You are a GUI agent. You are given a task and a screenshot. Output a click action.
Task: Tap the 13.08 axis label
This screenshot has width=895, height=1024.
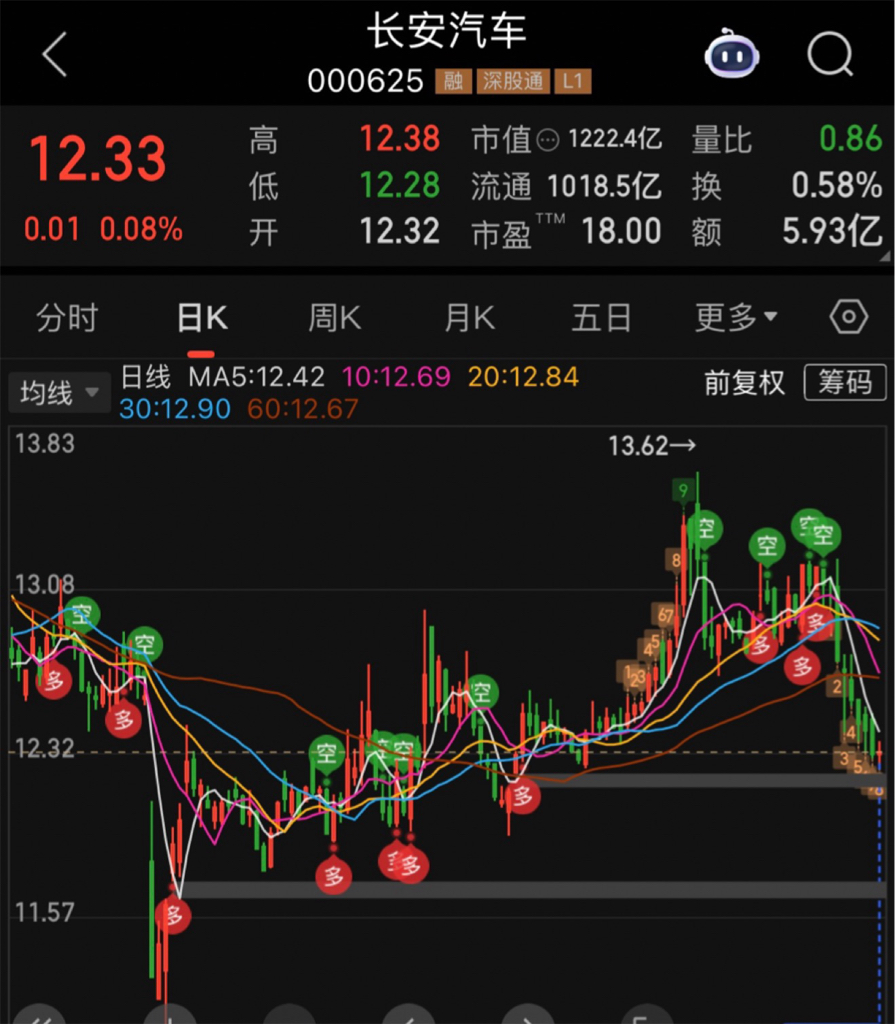pyautogui.click(x=44, y=584)
